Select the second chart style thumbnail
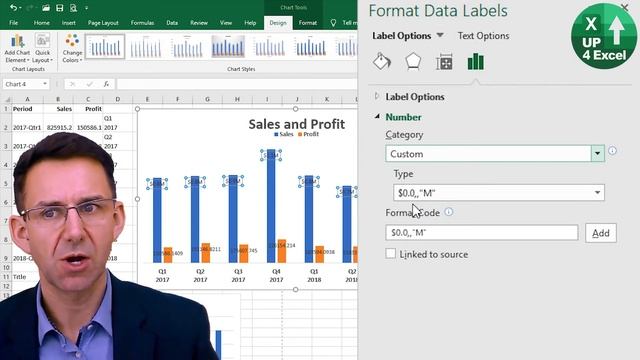The height and width of the screenshot is (360, 640). click(146, 47)
